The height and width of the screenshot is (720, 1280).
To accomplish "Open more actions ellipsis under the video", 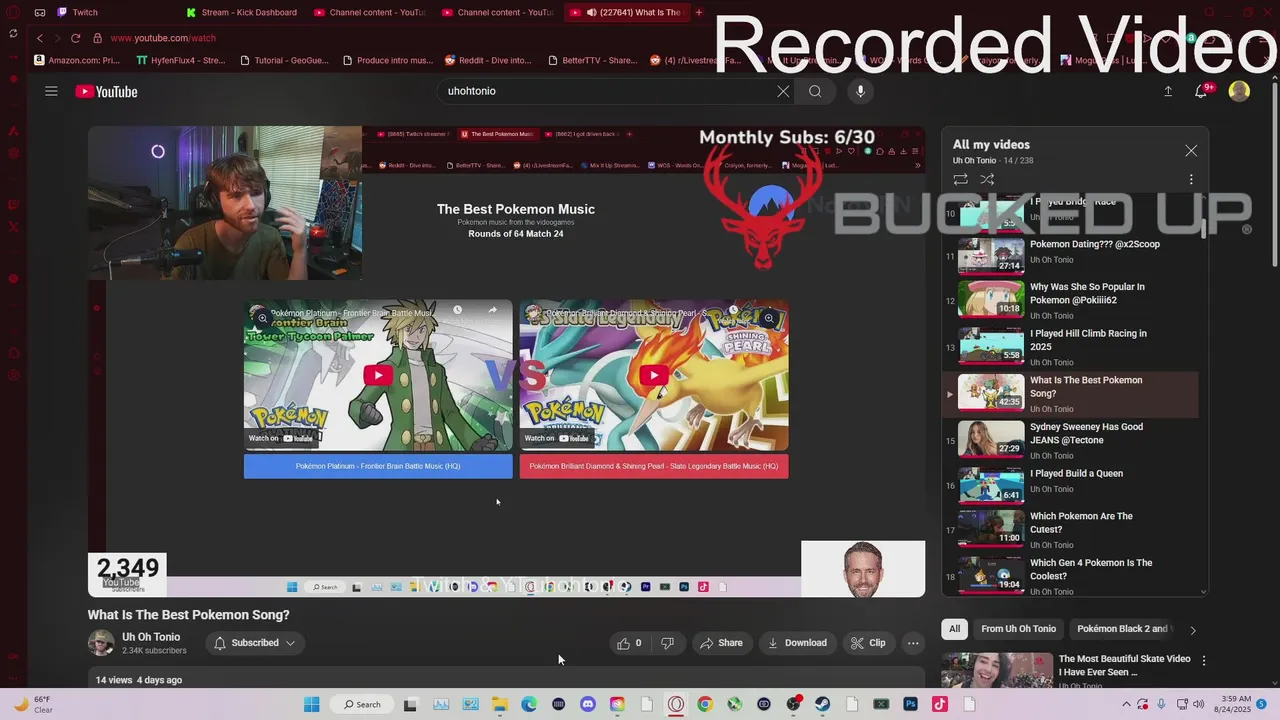I will (x=913, y=643).
